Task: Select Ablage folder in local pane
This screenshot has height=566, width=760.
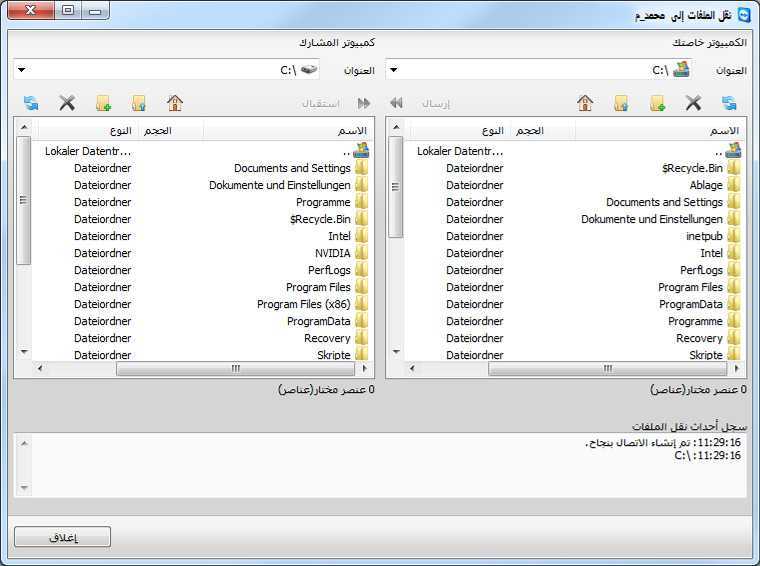Action: [706, 185]
